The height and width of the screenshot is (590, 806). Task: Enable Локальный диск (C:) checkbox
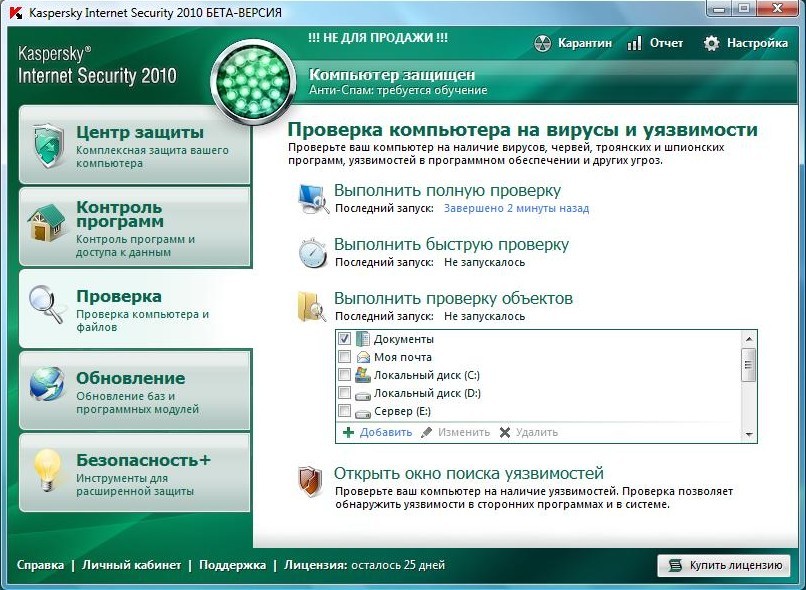click(x=344, y=374)
